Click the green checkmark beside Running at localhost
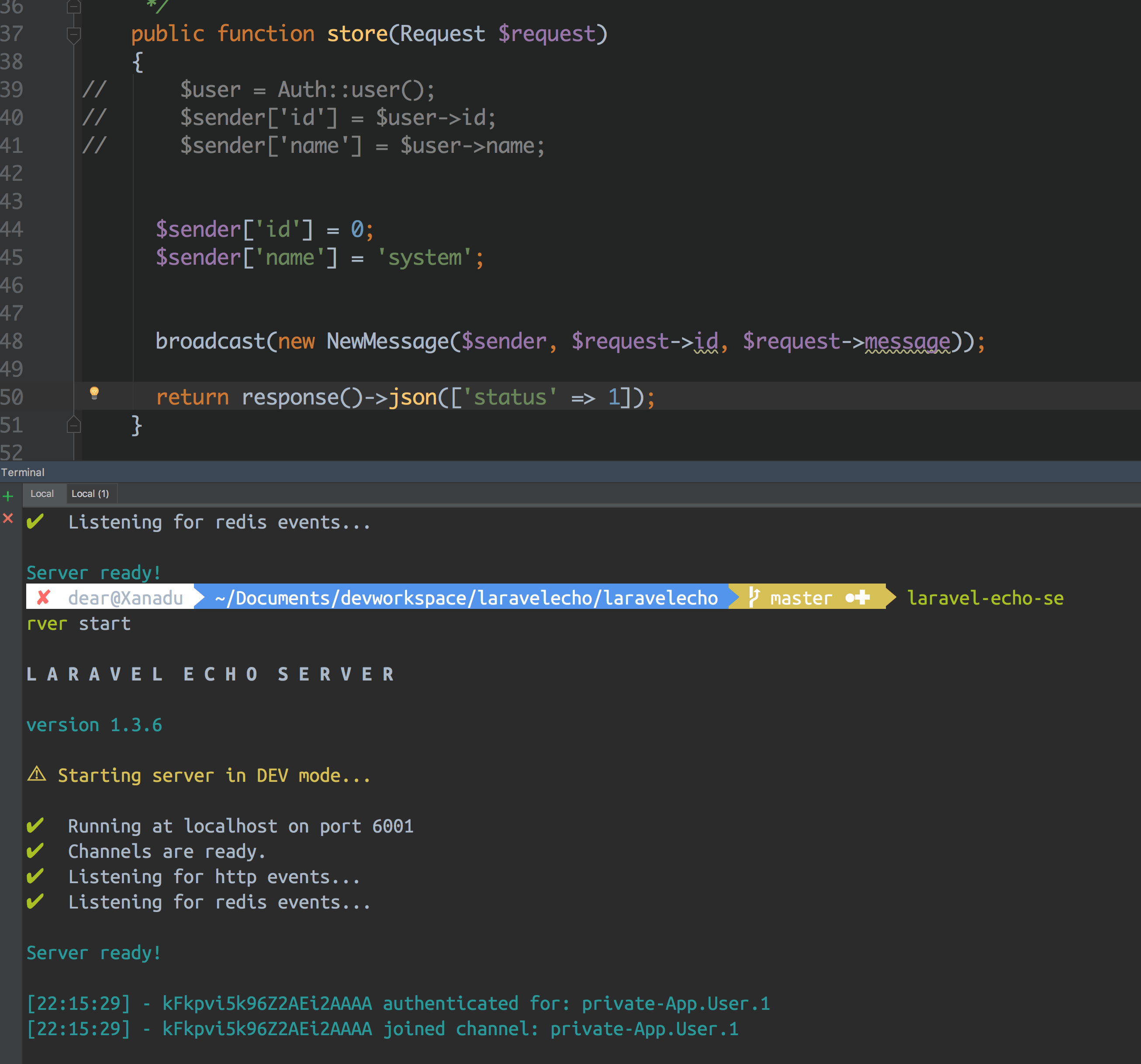Image resolution: width=1141 pixels, height=1064 pixels. tap(35, 825)
